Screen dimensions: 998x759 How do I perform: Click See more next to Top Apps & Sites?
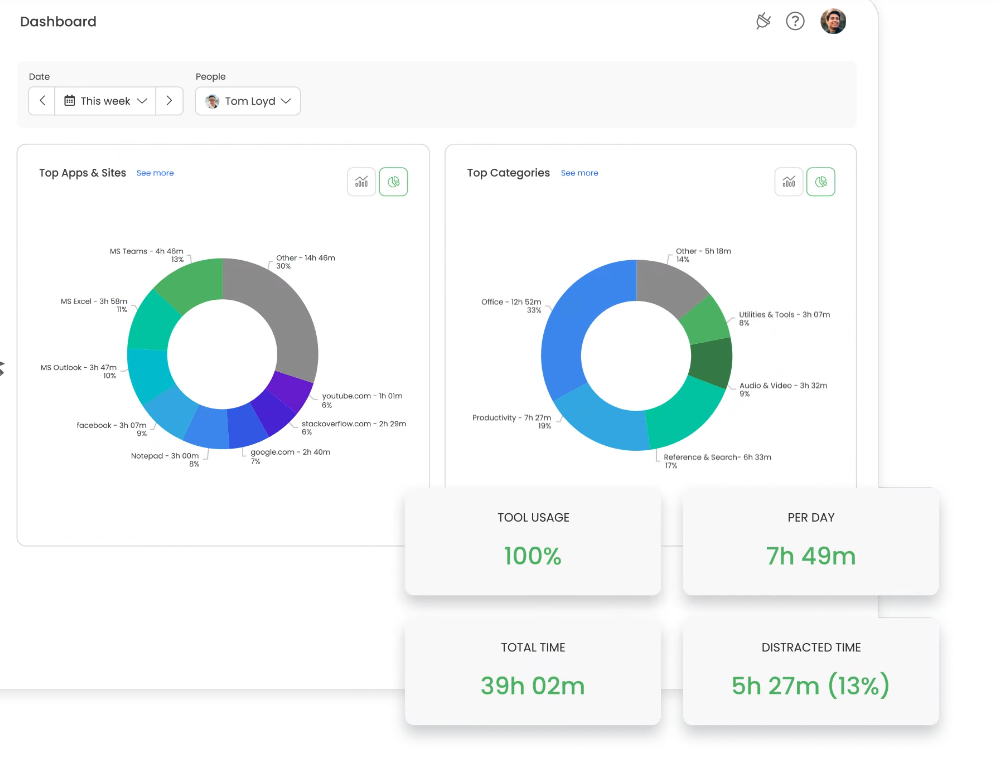point(155,173)
